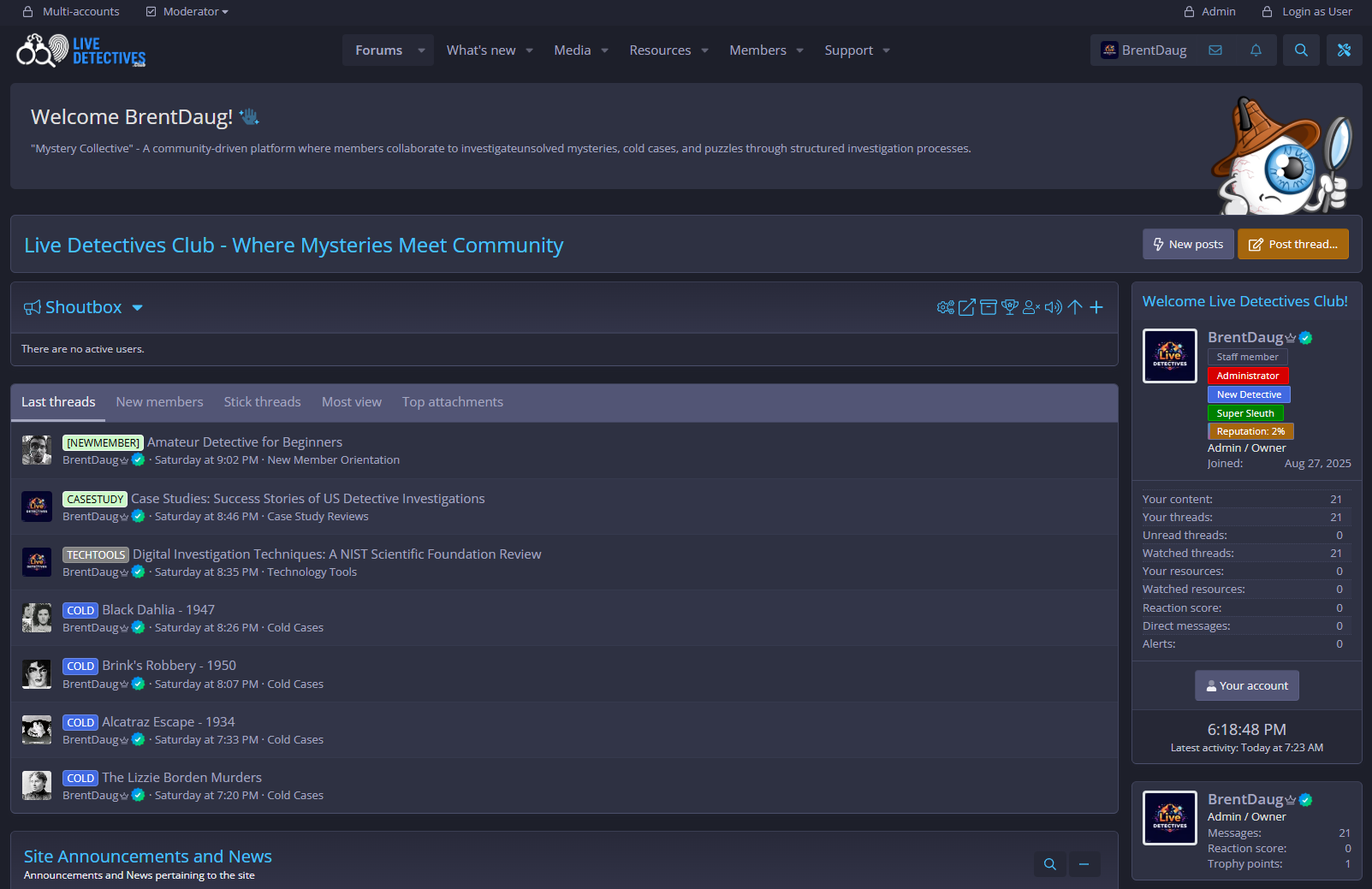1372x889 pixels.
Task: Select the Top attachments tab
Action: point(452,402)
